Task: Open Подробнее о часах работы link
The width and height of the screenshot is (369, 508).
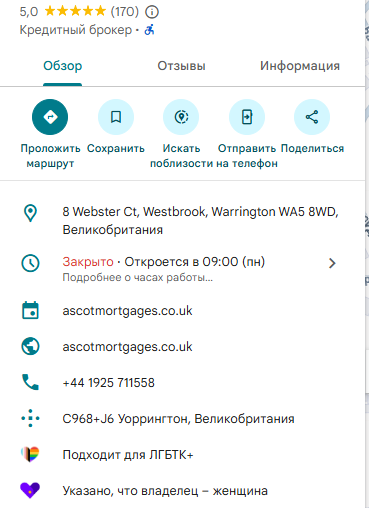Action: (x=137, y=277)
